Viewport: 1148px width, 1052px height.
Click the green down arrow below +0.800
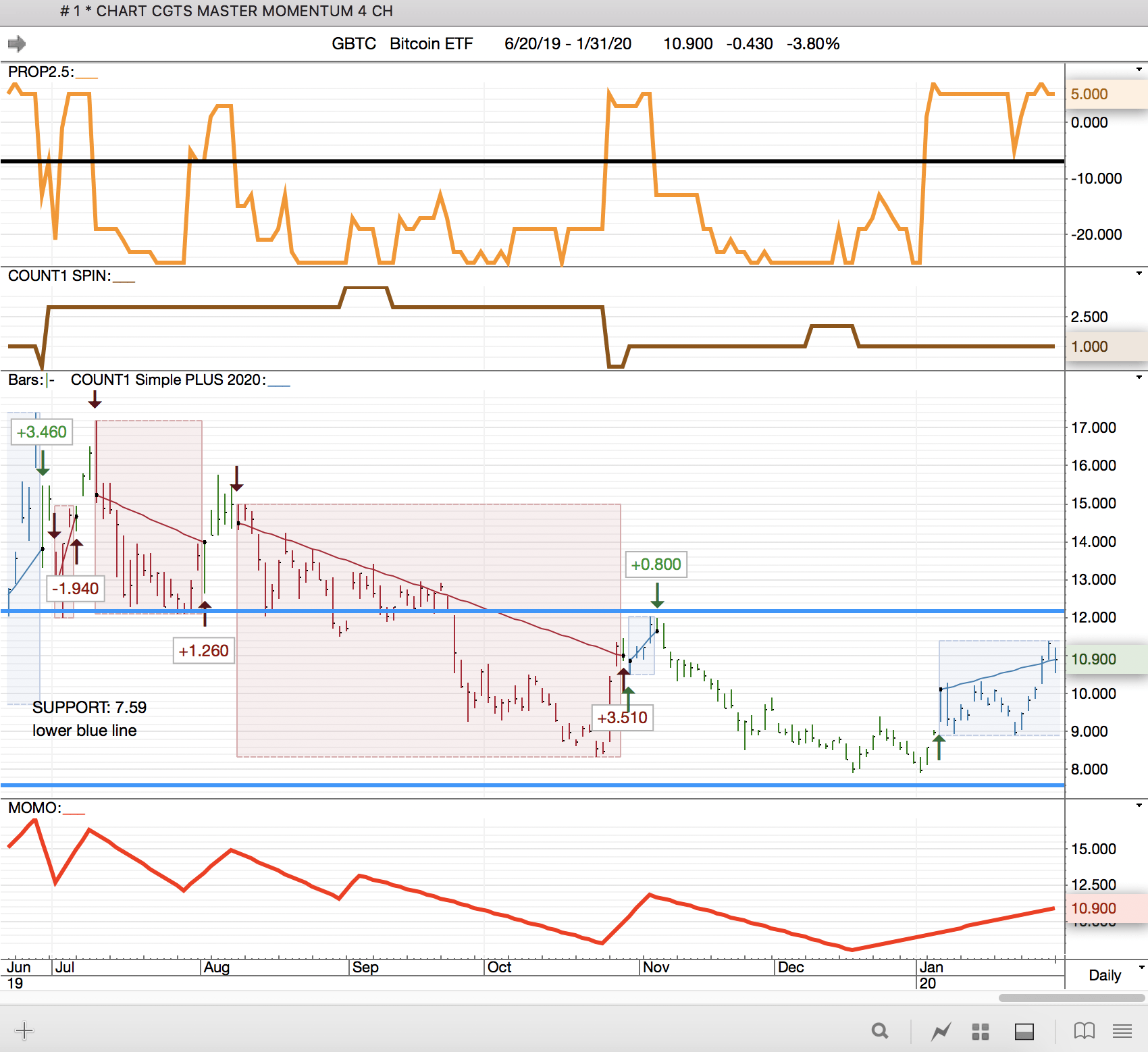[x=657, y=595]
